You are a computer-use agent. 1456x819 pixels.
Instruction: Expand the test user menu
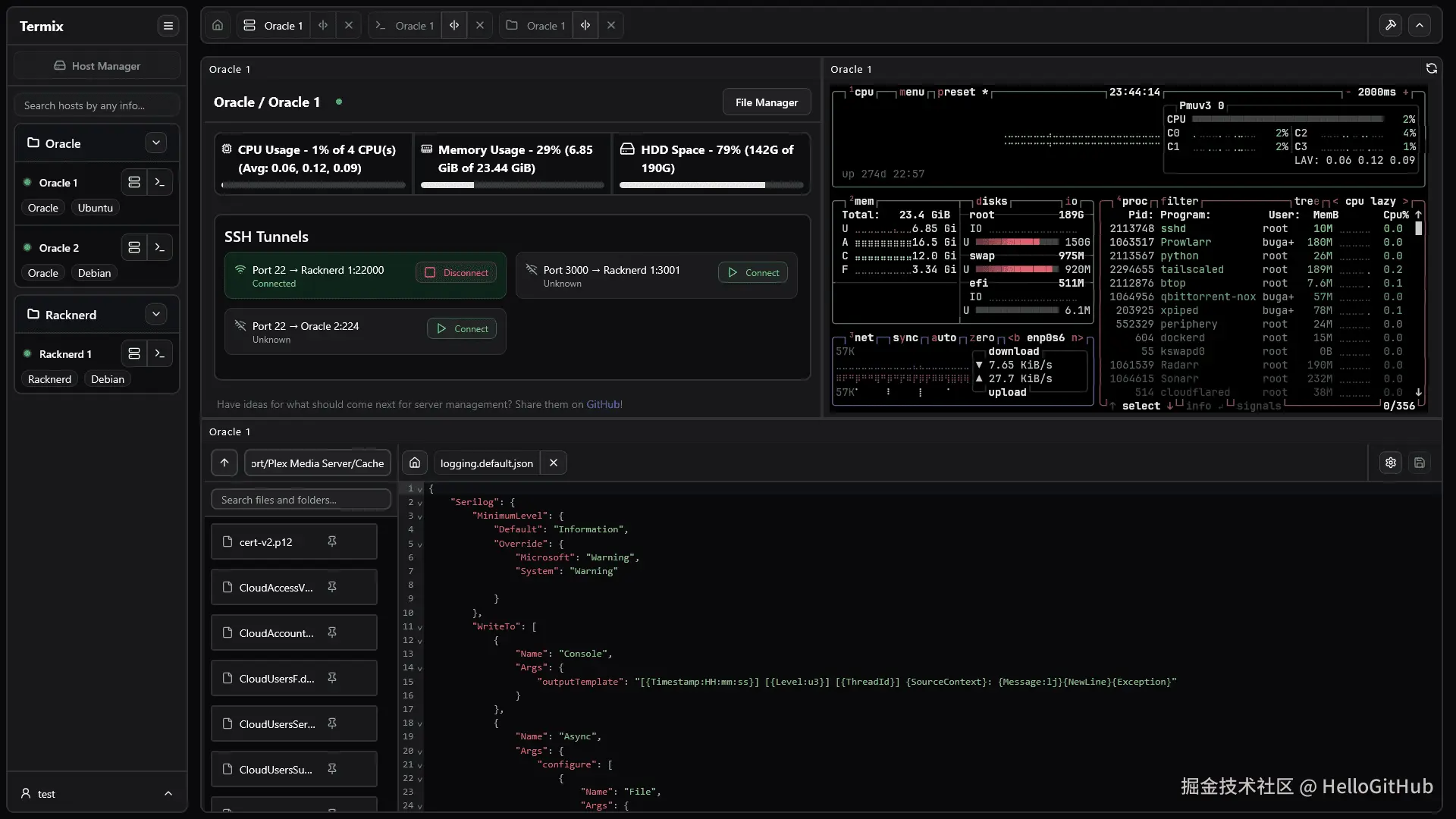(168, 793)
